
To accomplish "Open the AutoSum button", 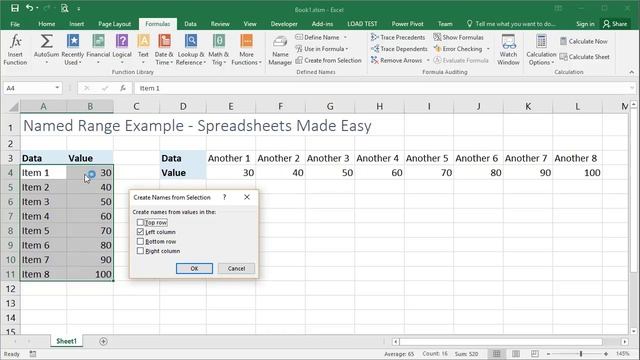I will pos(46,49).
